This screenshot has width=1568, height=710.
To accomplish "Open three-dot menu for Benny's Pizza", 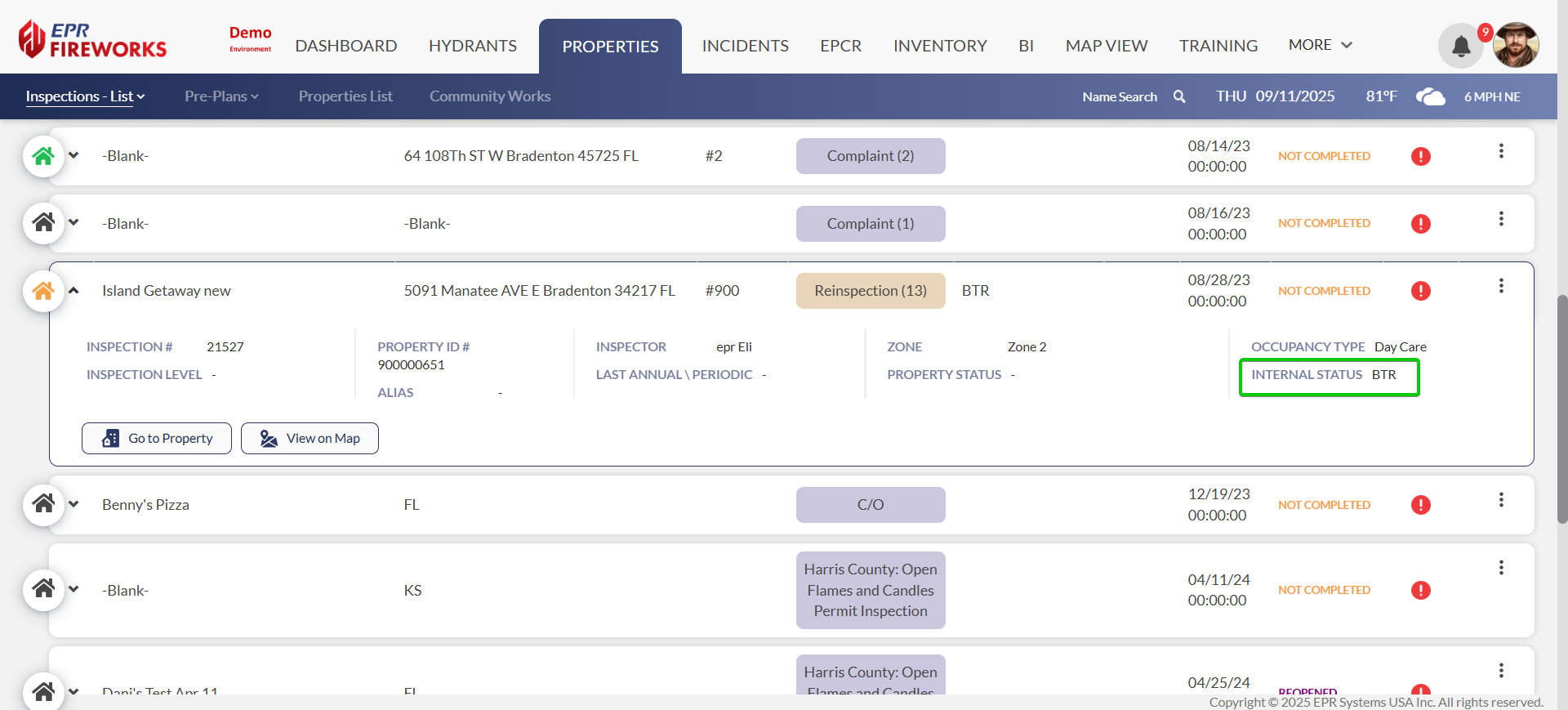I will [x=1501, y=500].
